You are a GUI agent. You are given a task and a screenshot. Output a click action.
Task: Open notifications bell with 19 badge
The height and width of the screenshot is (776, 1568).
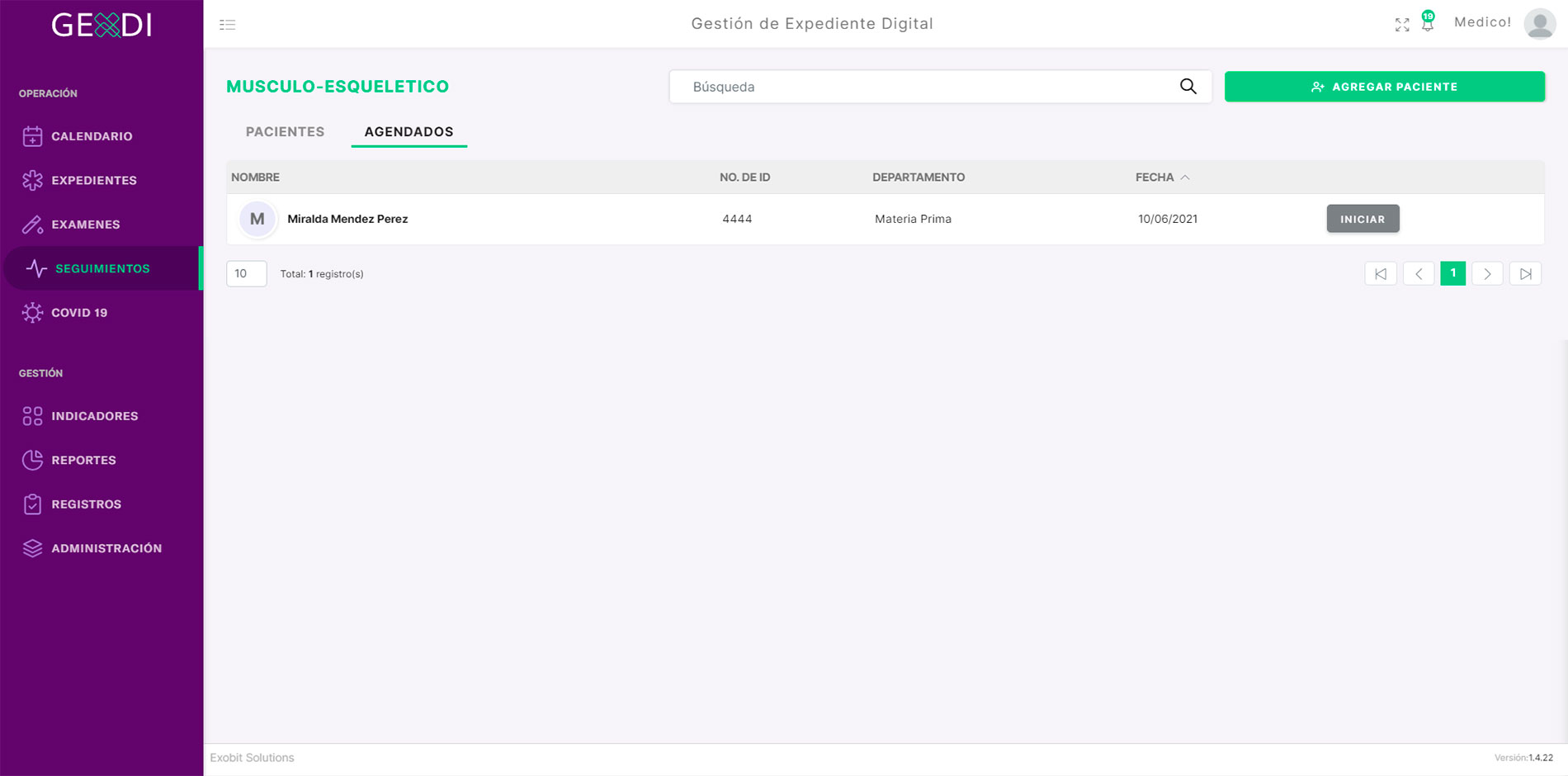pyautogui.click(x=1428, y=21)
